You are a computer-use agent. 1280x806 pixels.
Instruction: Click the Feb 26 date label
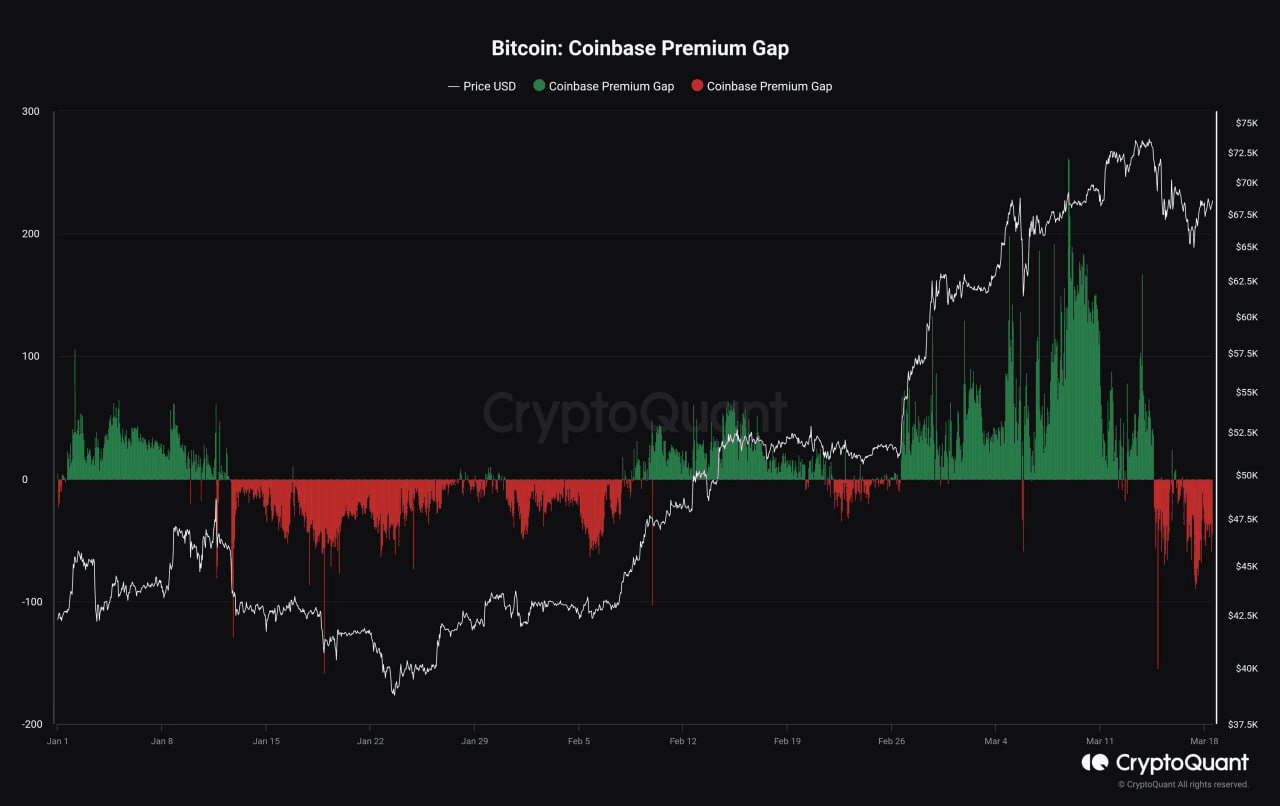pyautogui.click(x=891, y=742)
